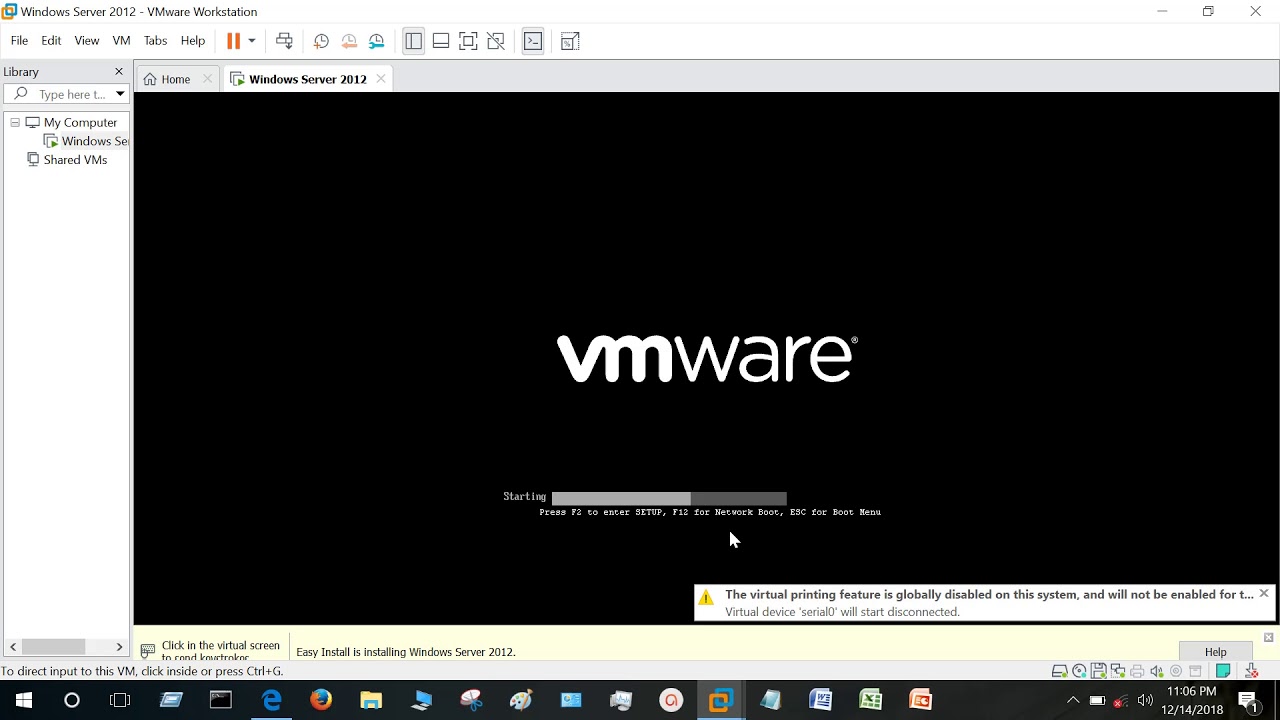Image resolution: width=1280 pixels, height=720 pixels.
Task: Click the virtual printing warning message text
Action: pos(989,594)
